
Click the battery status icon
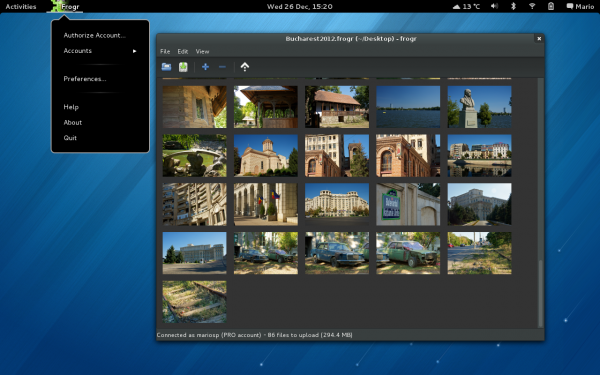pos(551,6)
